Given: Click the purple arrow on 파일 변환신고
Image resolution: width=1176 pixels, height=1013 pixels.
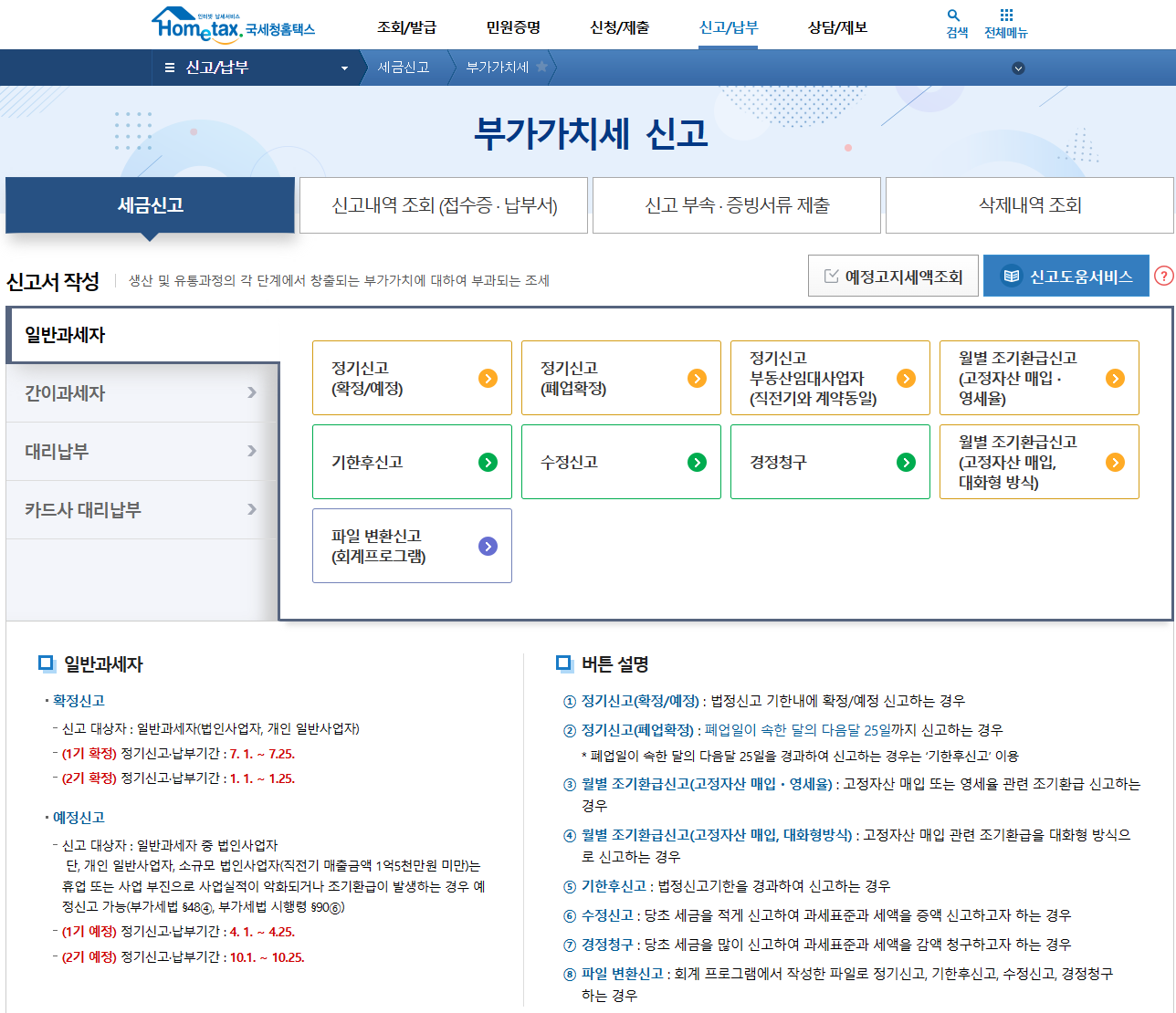Looking at the screenshot, I should (x=486, y=545).
